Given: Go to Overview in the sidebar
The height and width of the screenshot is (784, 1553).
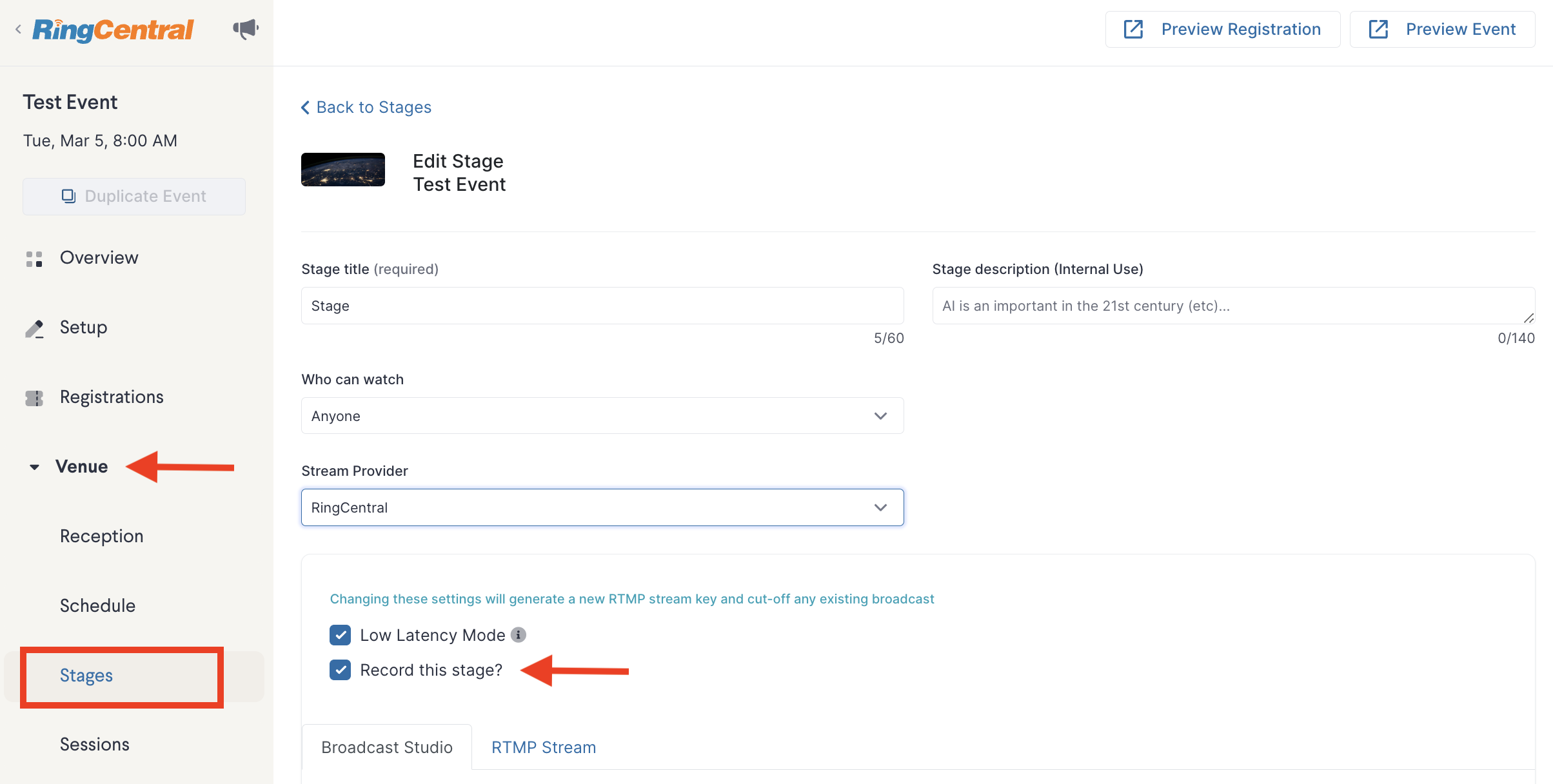Looking at the screenshot, I should pyautogui.click(x=99, y=258).
